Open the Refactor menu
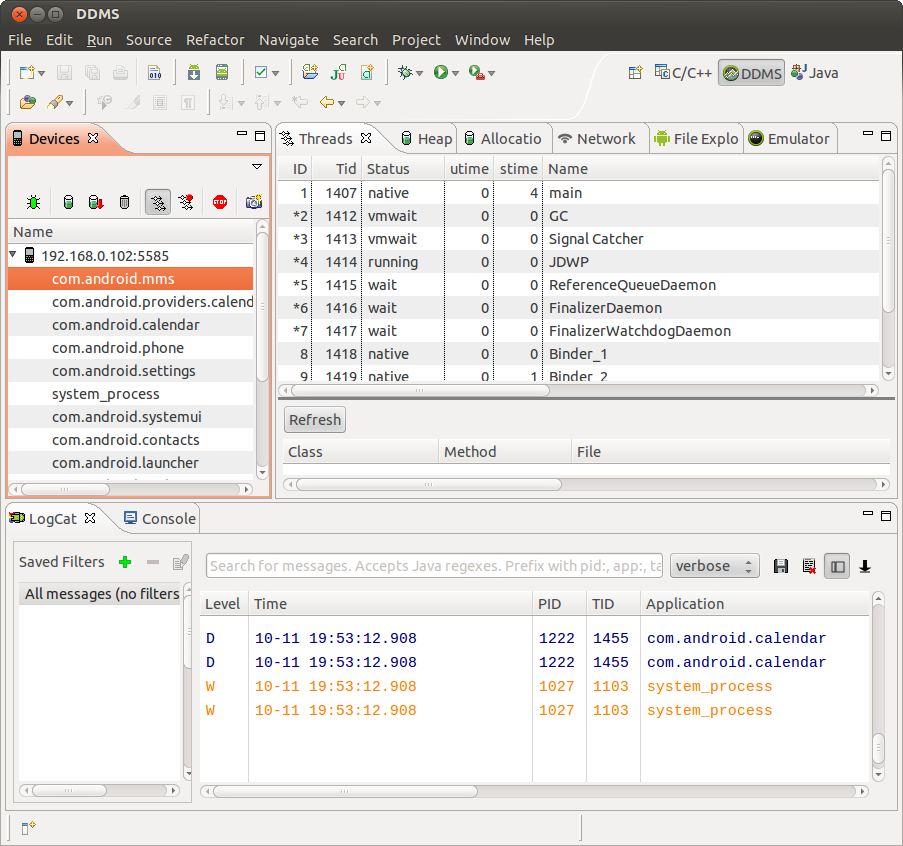903x846 pixels. point(215,40)
